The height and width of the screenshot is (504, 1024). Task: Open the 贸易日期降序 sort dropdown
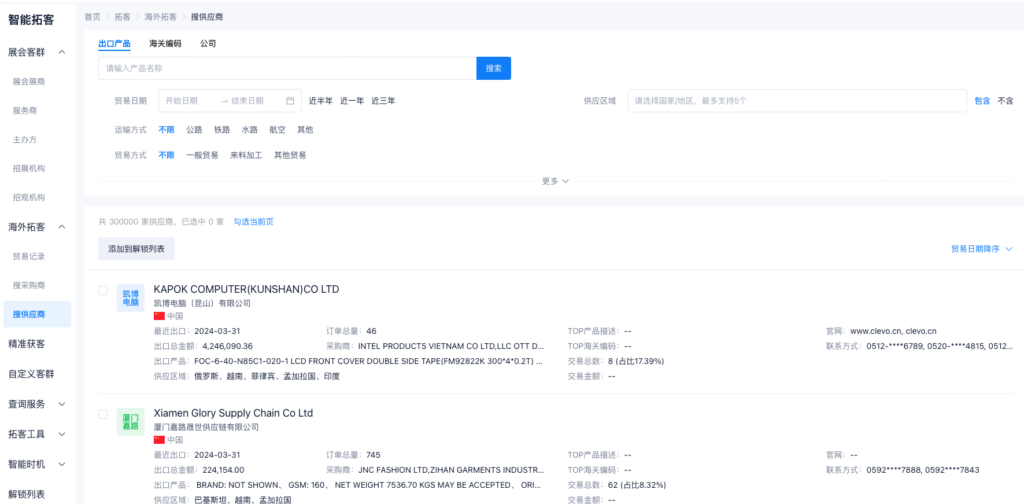click(981, 249)
